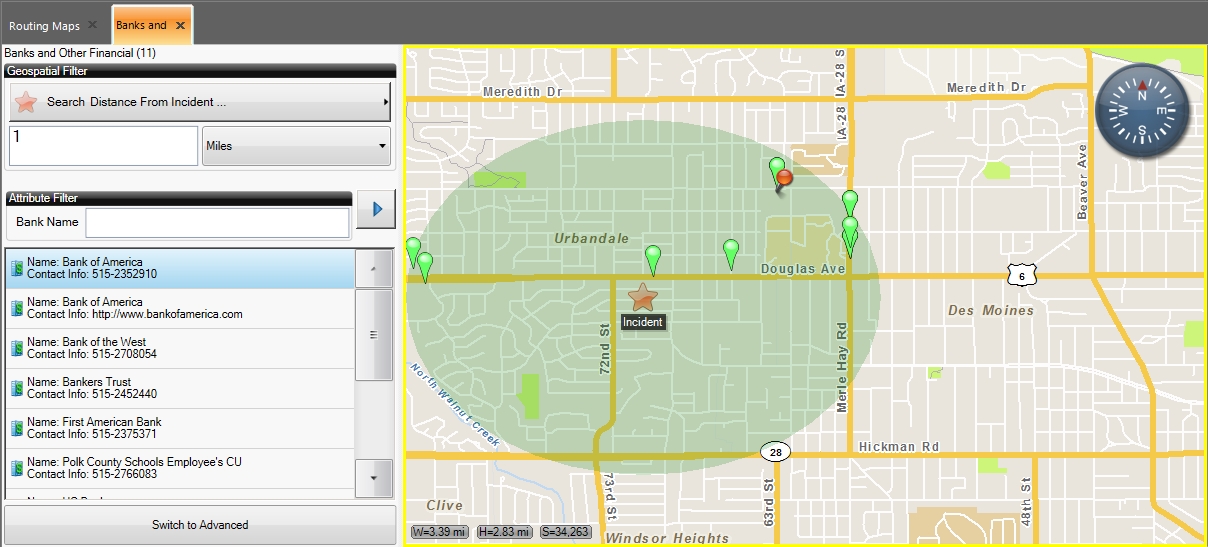The width and height of the screenshot is (1208, 547).
Task: Select the First American Bank entry
Action: click(180, 428)
